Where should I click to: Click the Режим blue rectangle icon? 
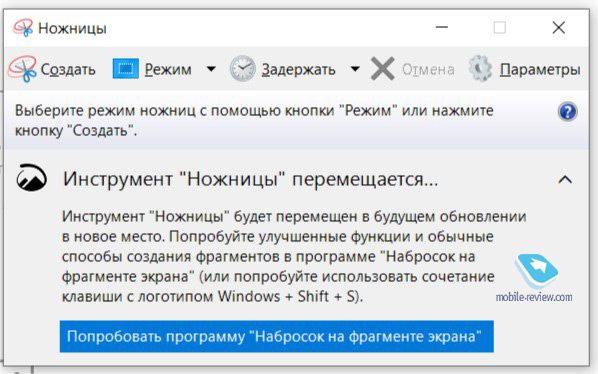(x=125, y=69)
